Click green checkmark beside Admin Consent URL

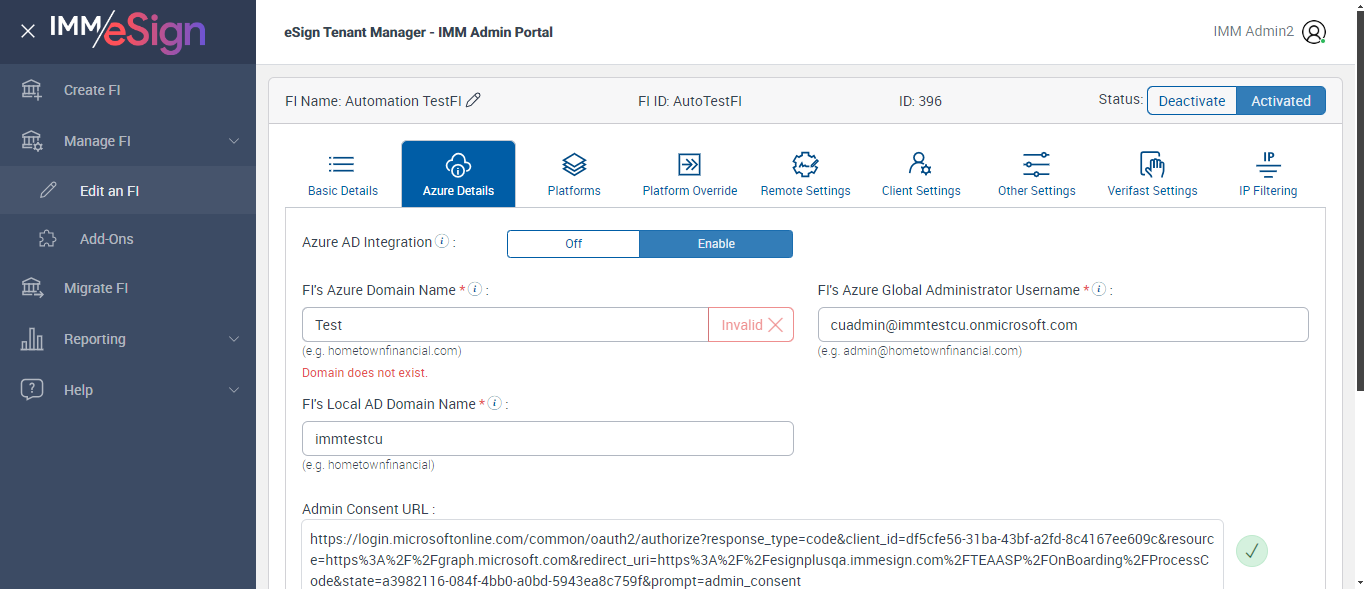click(1252, 551)
